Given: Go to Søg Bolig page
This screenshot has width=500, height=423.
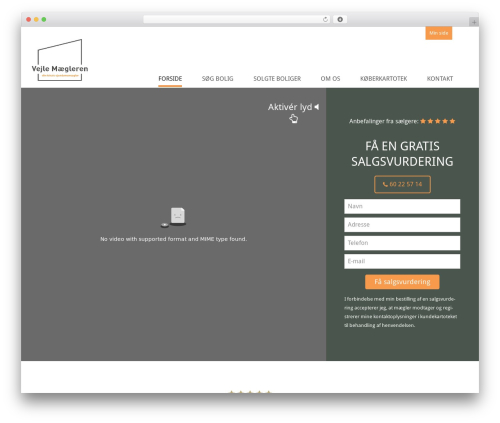Looking at the screenshot, I should click(x=217, y=79).
